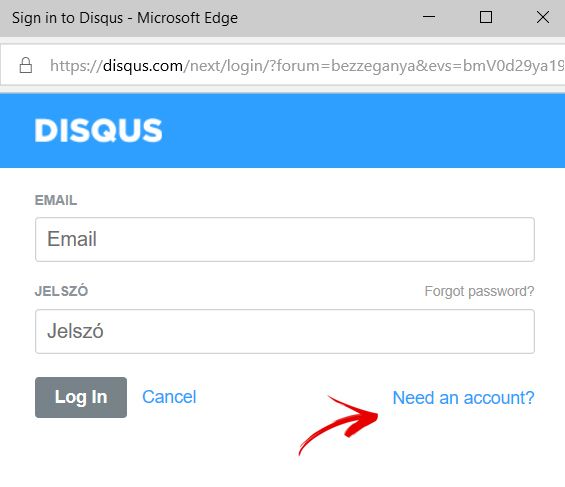The image size is (565, 487).
Task: Minimize the Sign in to Disqus window
Action: (x=428, y=17)
